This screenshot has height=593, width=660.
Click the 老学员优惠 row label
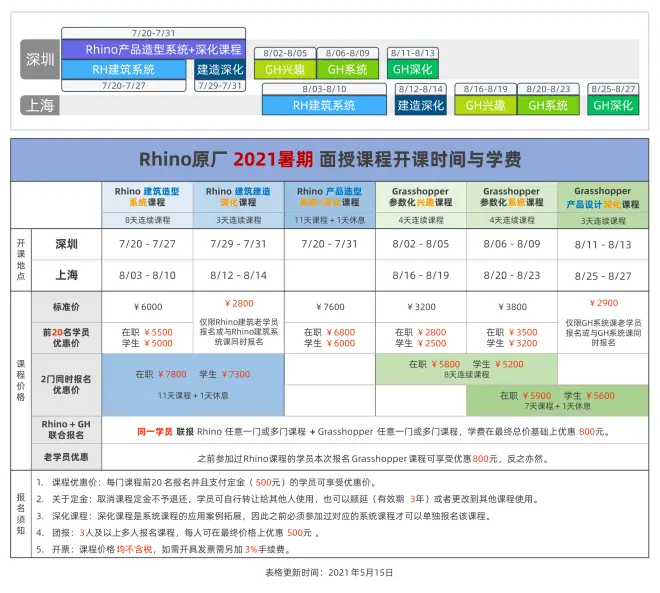tap(67, 457)
